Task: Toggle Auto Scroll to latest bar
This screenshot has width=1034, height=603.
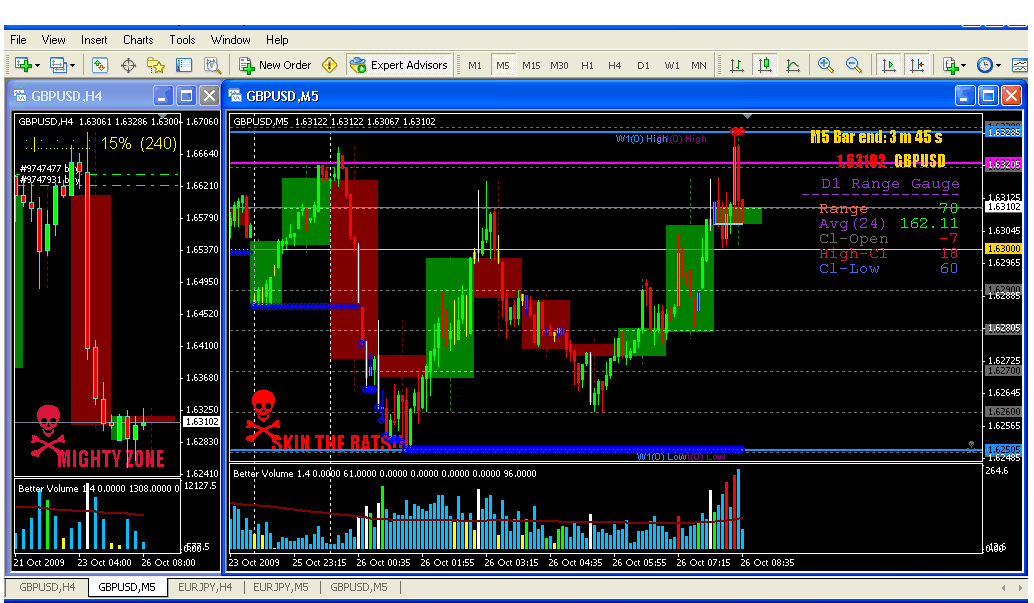Action: [889, 65]
